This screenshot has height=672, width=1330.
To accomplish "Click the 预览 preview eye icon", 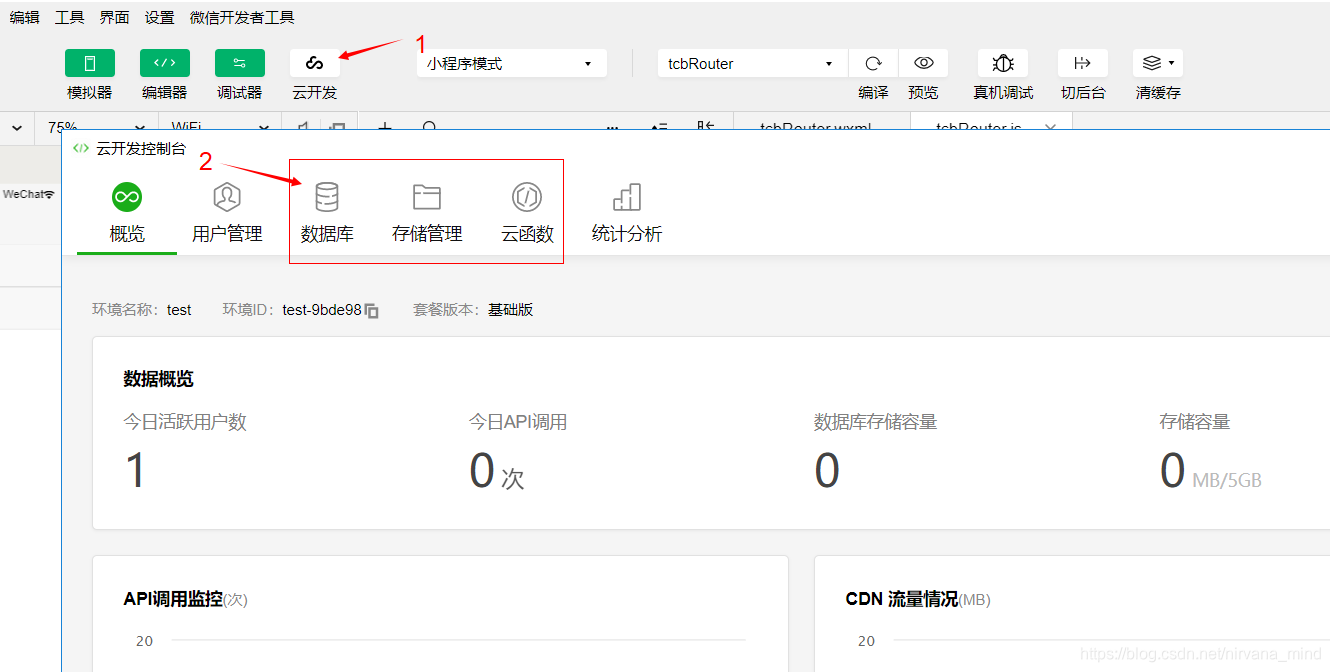I will coord(923,63).
